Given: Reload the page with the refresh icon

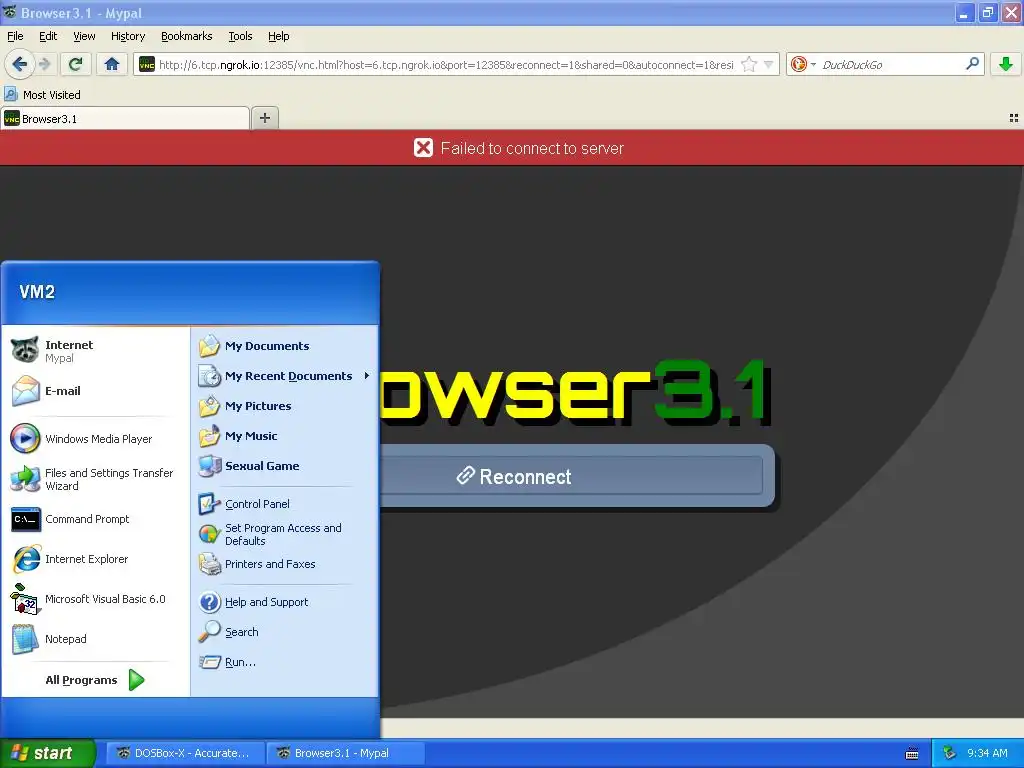Looking at the screenshot, I should pos(76,64).
